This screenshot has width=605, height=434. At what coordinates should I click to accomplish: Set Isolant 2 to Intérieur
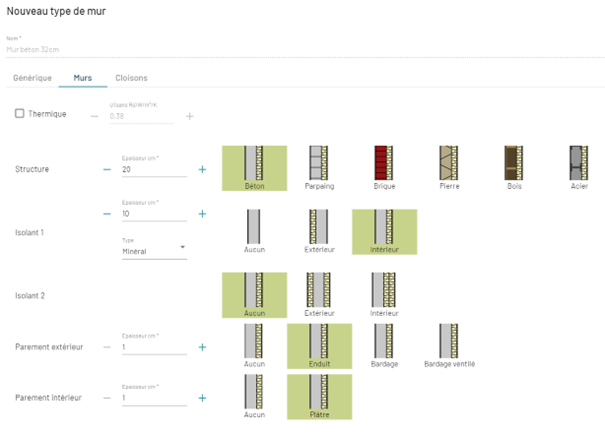click(x=384, y=295)
